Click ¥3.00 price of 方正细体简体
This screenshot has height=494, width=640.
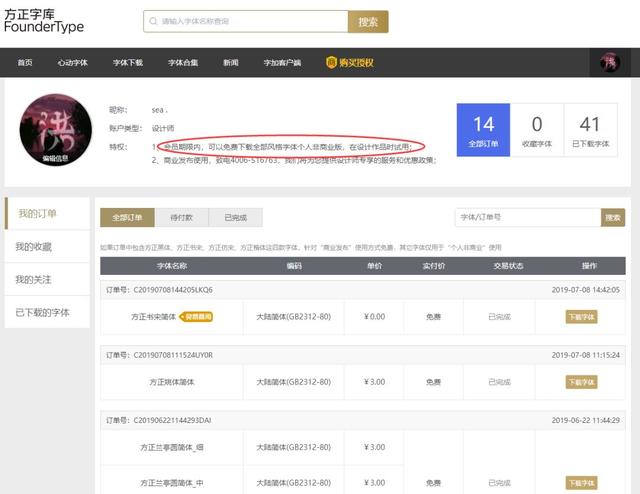(x=375, y=382)
